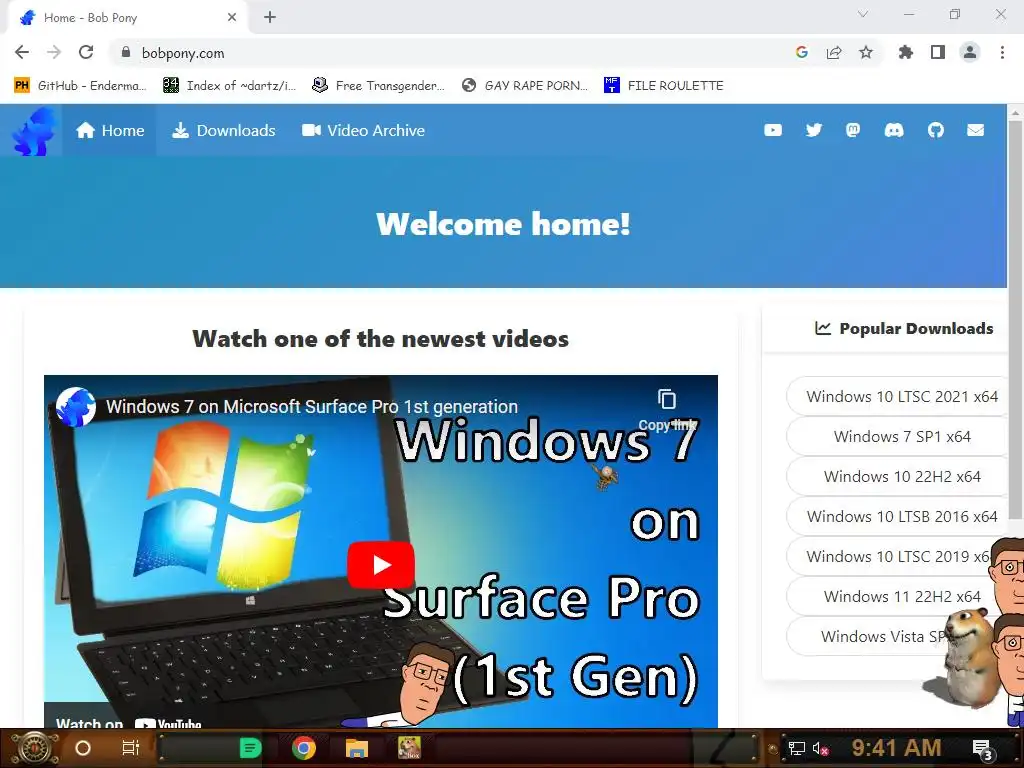Select the Home - Bob Pony tab
The image size is (1024, 768).
pos(127,18)
